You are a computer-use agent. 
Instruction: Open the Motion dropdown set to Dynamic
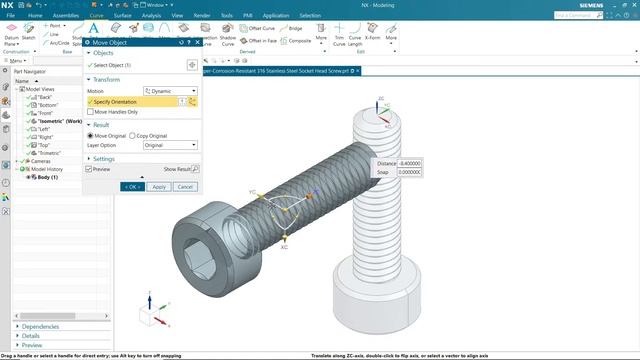point(170,91)
